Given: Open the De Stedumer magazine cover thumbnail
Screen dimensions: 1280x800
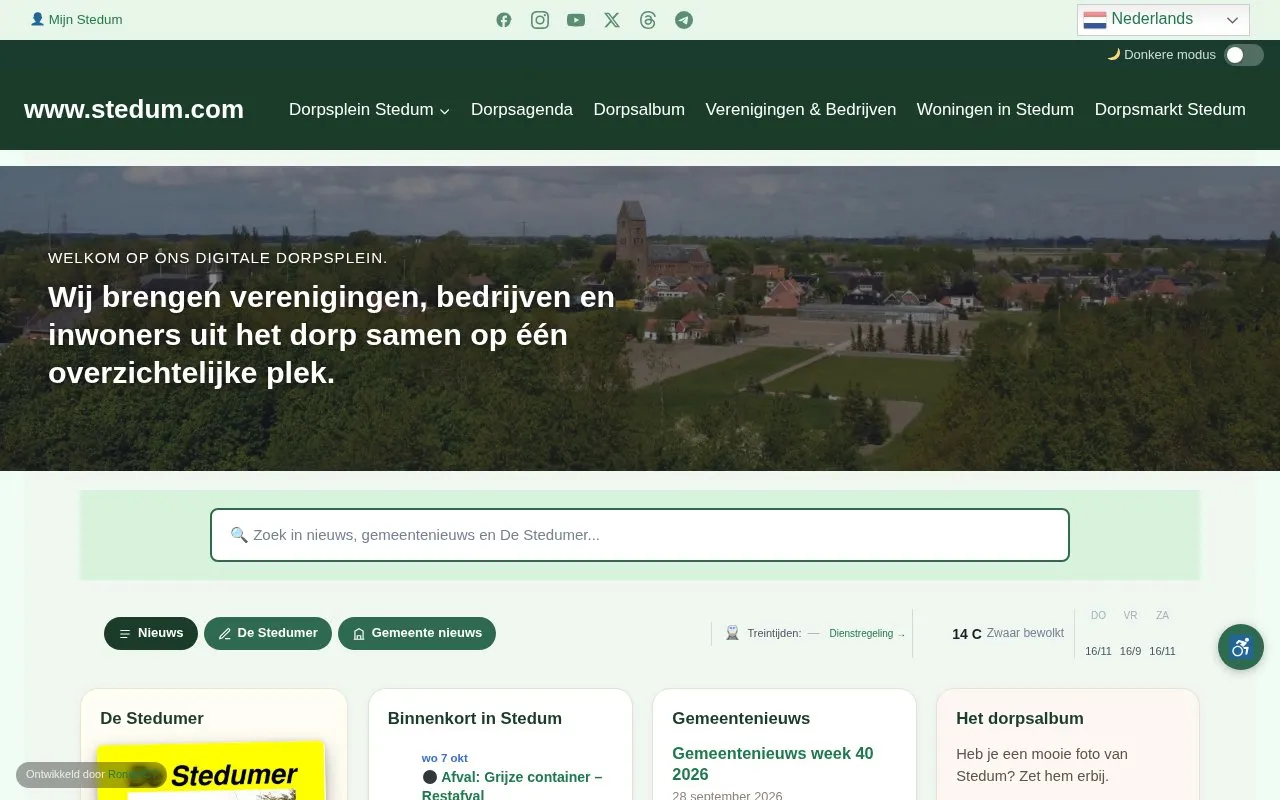Looking at the screenshot, I should 211,770.
